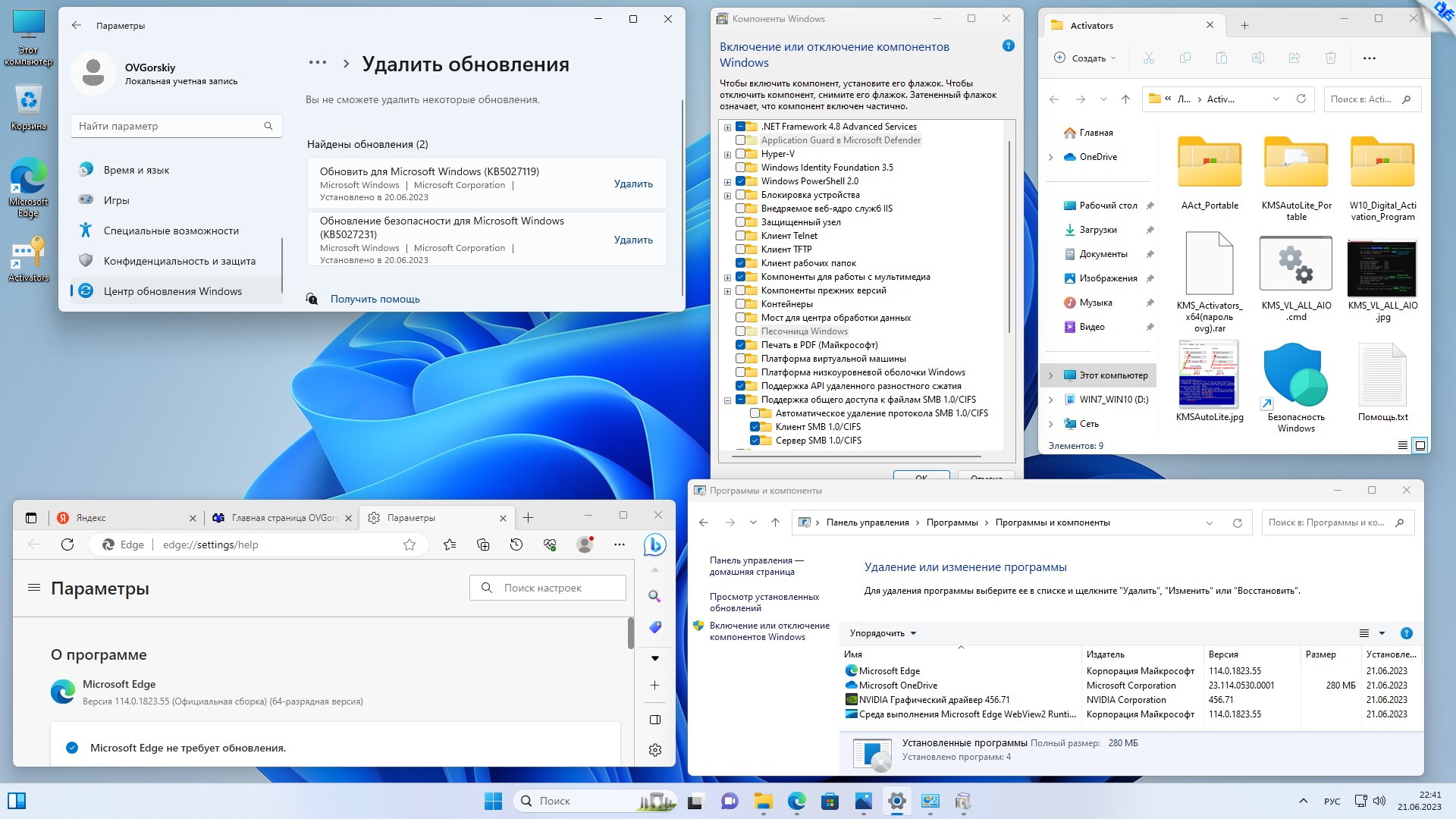
Task: Expand OneDrive in explorer navigation pane
Action: (1051, 157)
